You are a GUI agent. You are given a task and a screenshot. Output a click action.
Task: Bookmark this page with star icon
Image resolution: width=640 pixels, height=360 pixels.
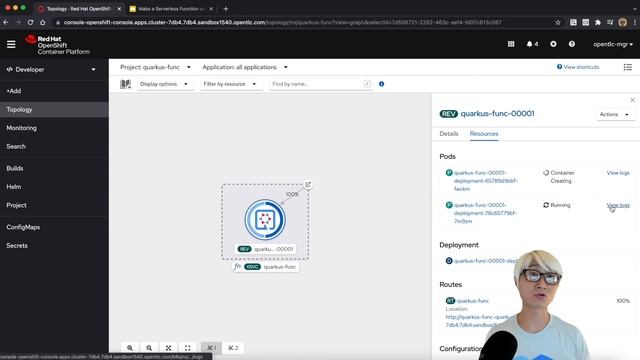click(x=558, y=22)
